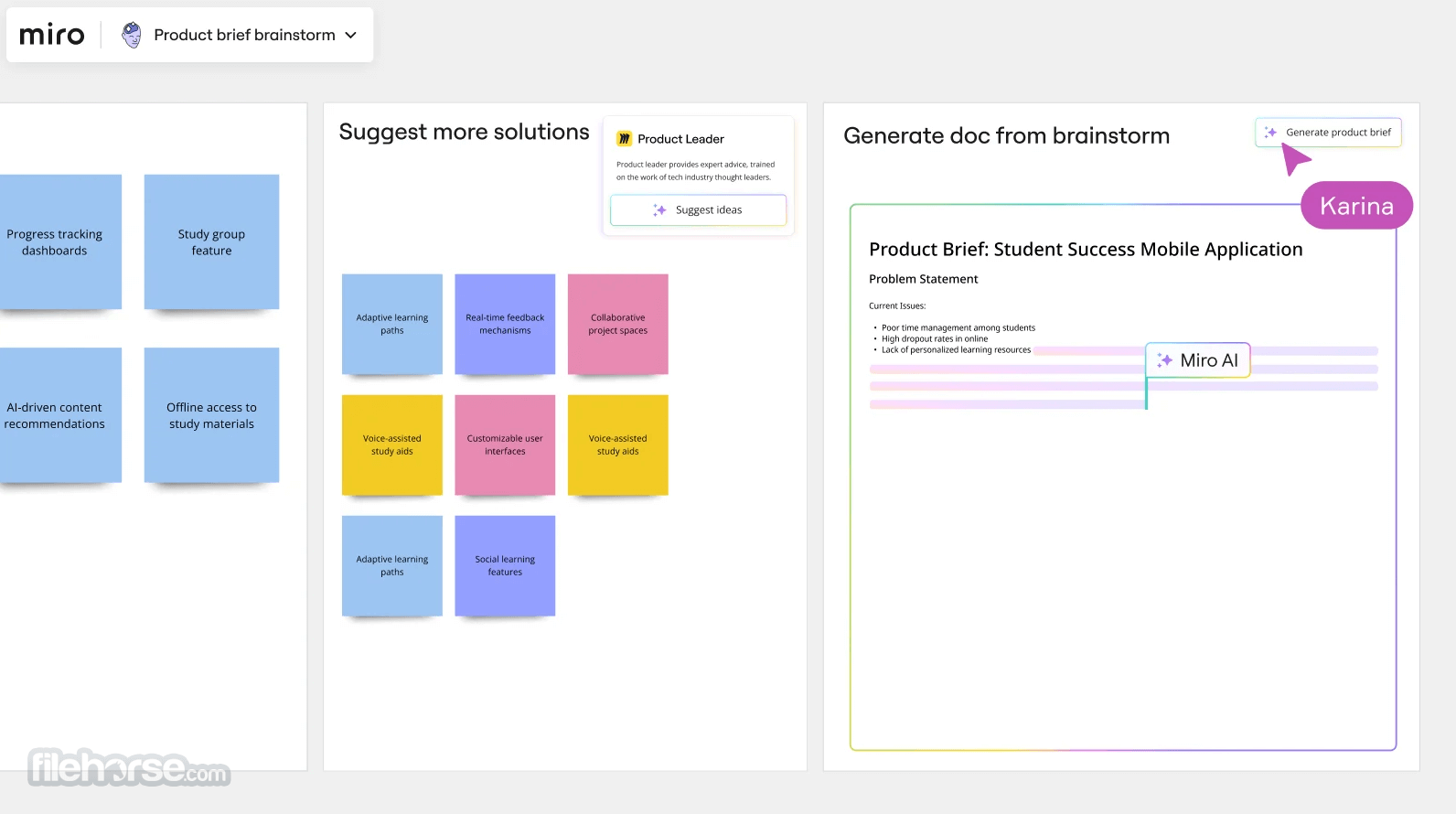The width and height of the screenshot is (1456, 814).
Task: Select the Social learning features sticky note
Action: 505,565
